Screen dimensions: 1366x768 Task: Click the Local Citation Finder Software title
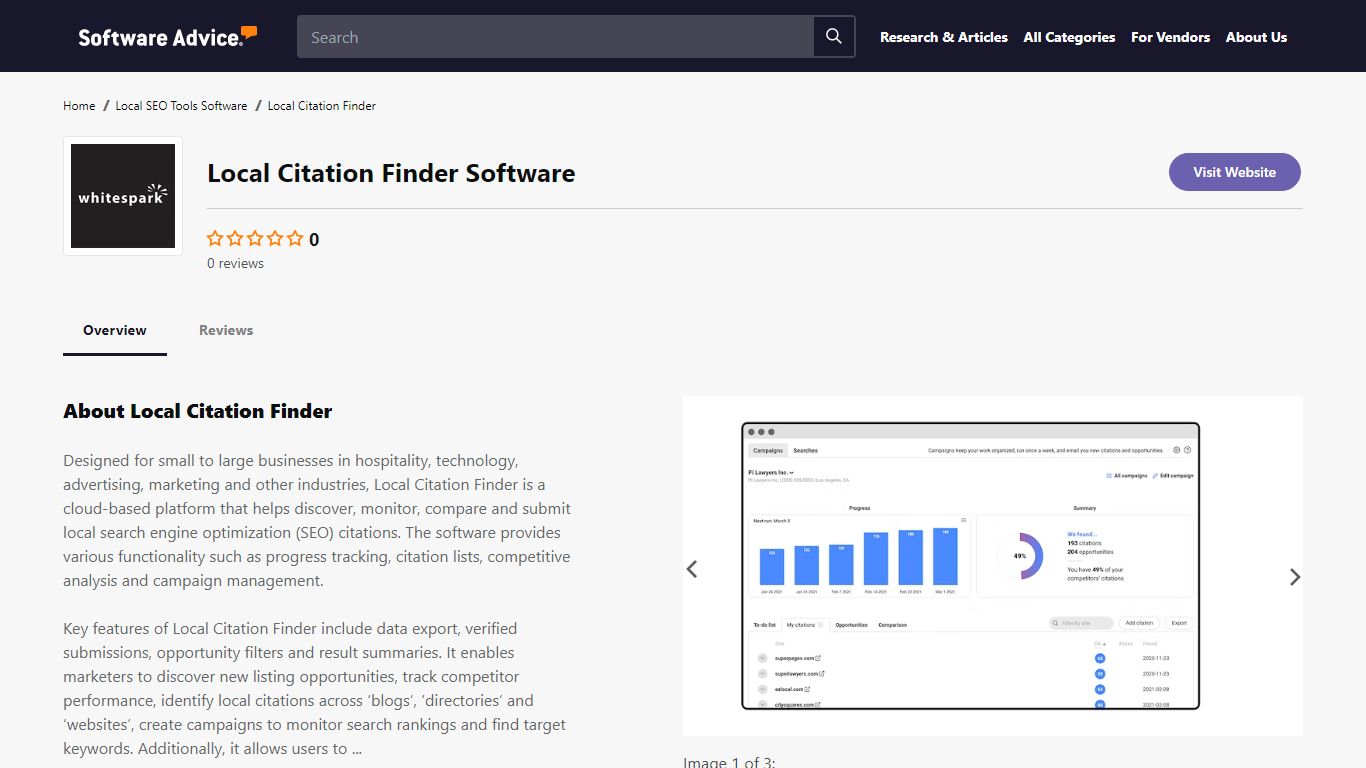(391, 173)
